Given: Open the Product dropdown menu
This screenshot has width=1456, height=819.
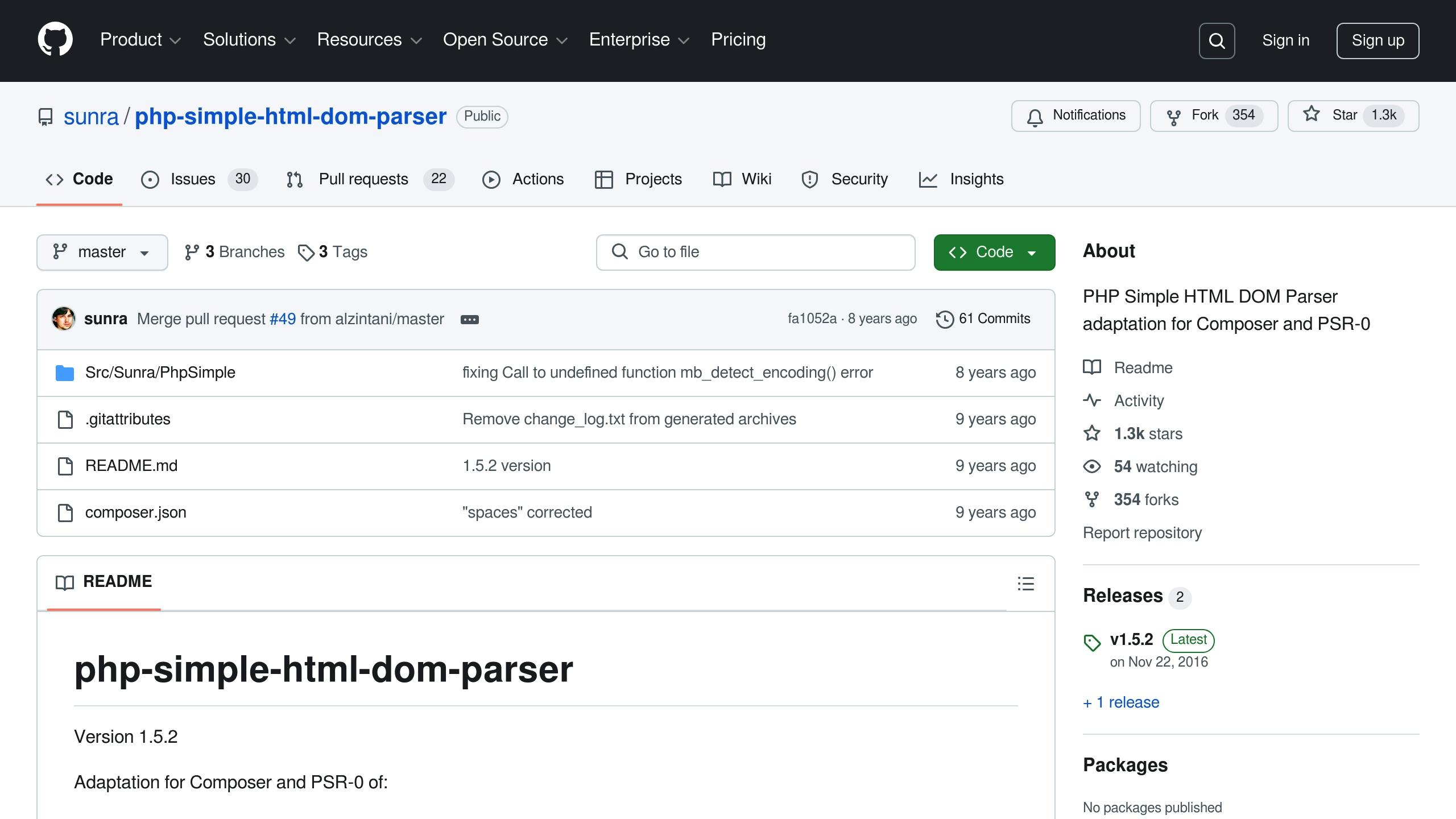Looking at the screenshot, I should 140,40.
